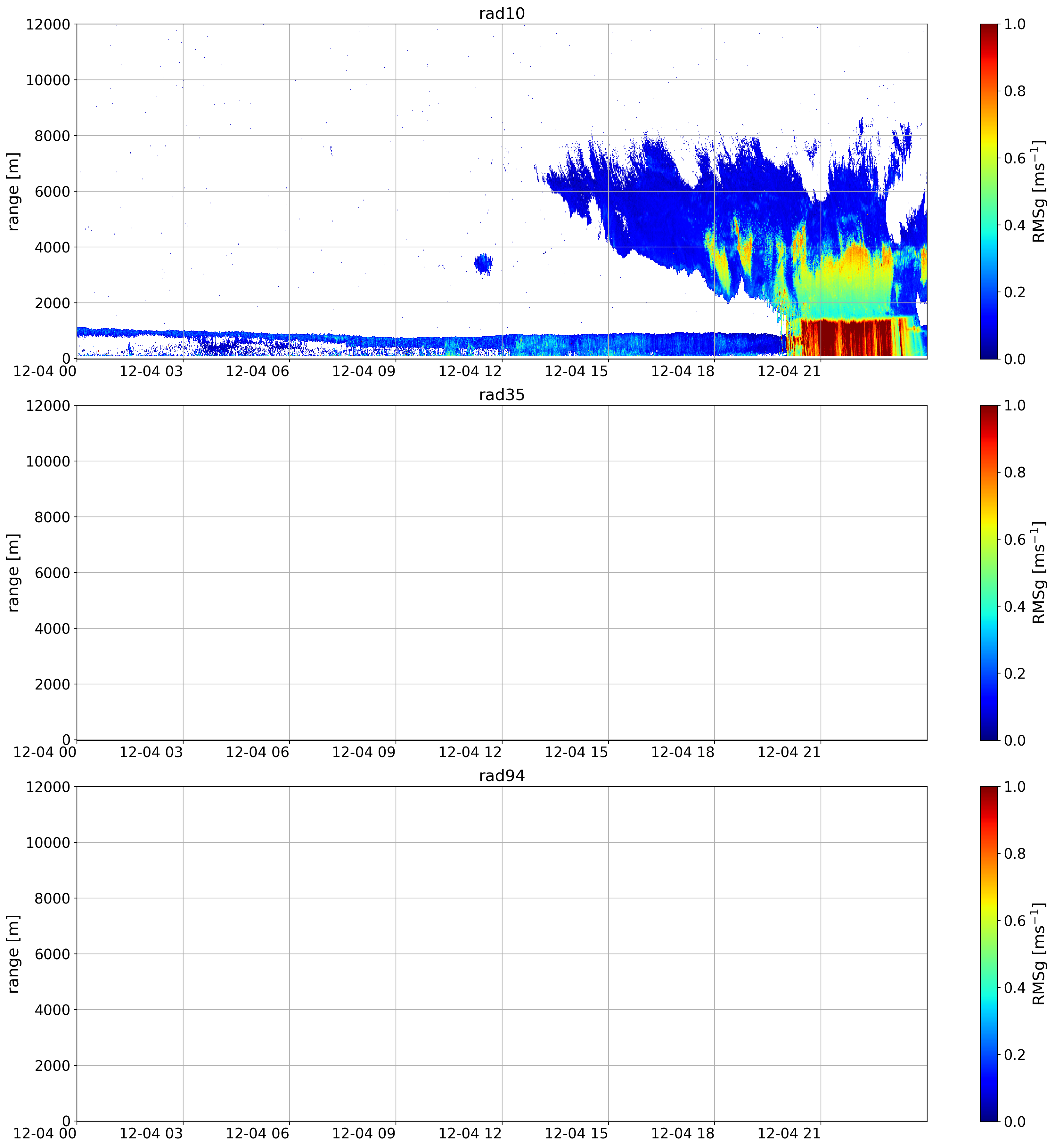The height and width of the screenshot is (1148, 1055).
Task: Click the 2000 y-tick on rad94 plot
Action: click(52, 1065)
